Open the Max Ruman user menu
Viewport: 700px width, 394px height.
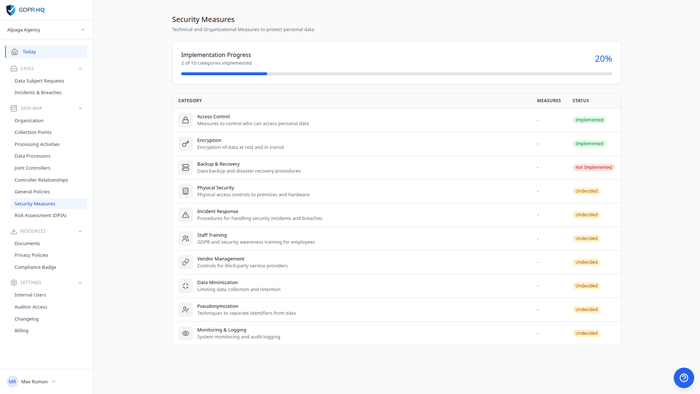coord(31,382)
